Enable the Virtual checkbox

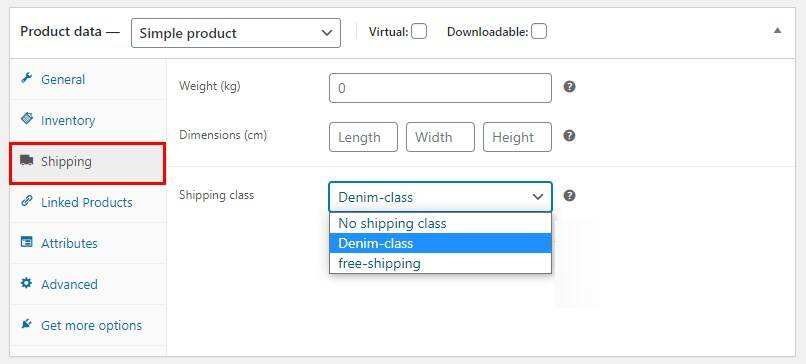click(419, 32)
